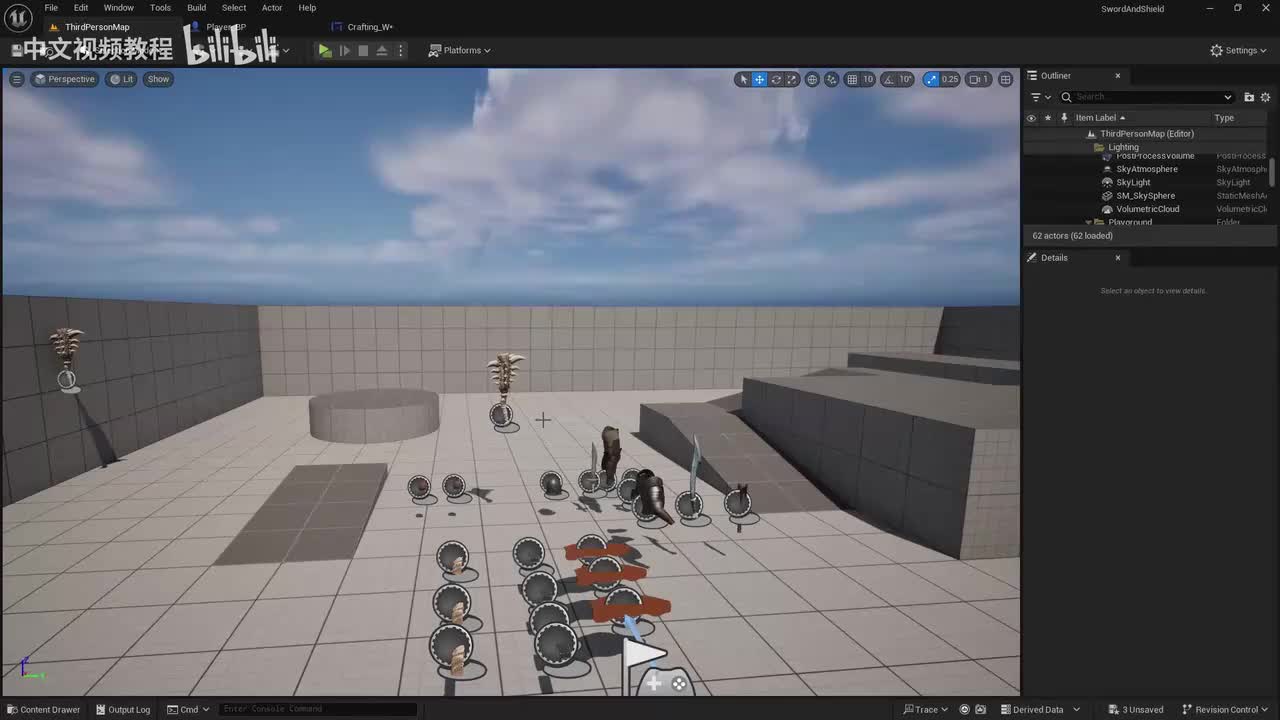1280x720 pixels.
Task: Switch the world/local coordinate system globe icon
Action: click(x=812, y=79)
